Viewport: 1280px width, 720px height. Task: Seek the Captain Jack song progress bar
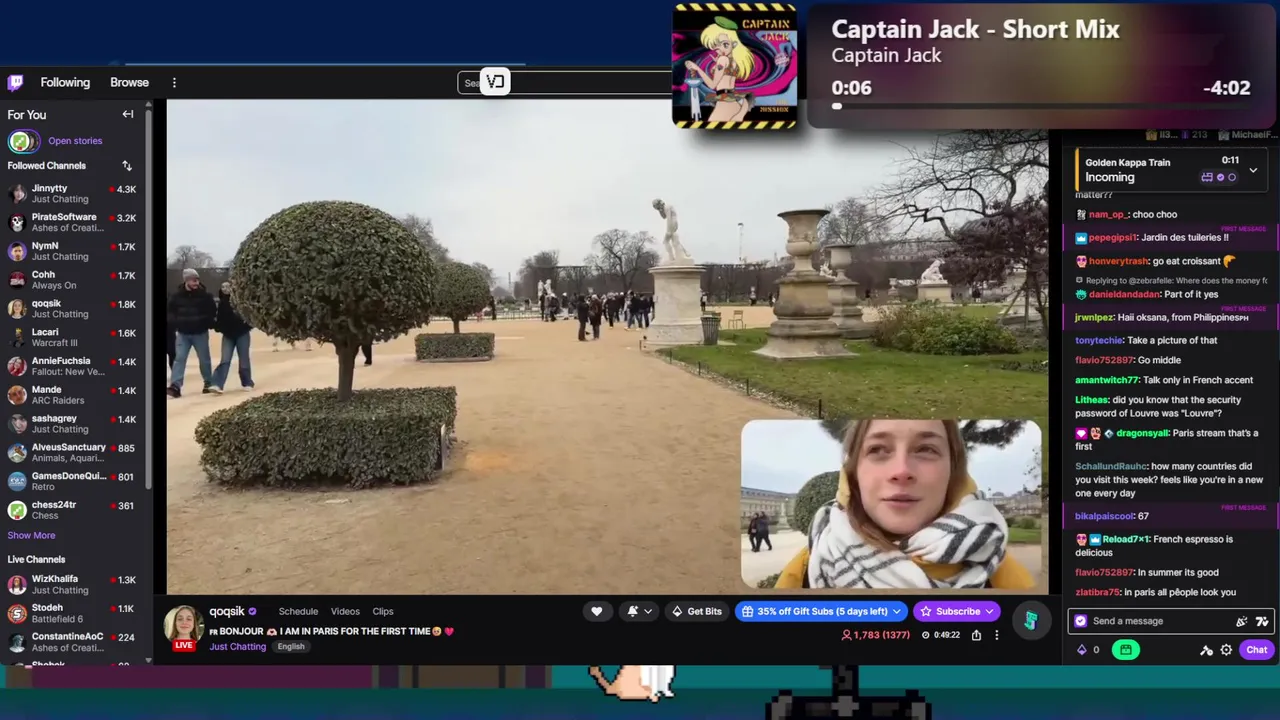[1040, 106]
